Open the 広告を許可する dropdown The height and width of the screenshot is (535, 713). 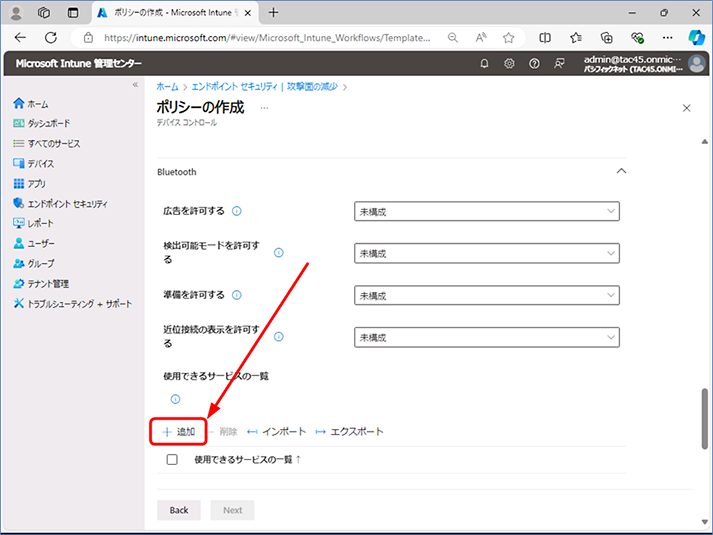point(487,211)
